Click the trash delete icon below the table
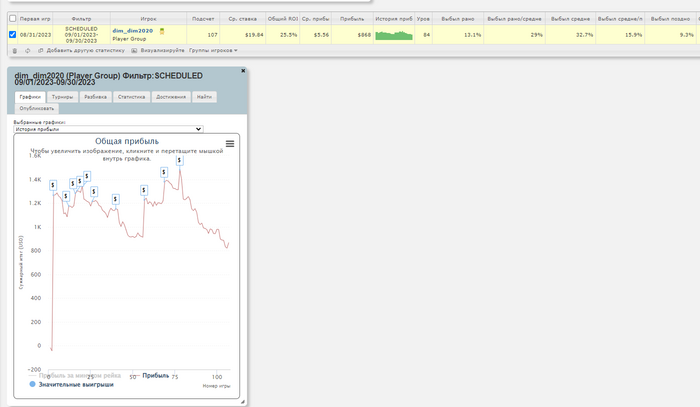 pos(15,51)
